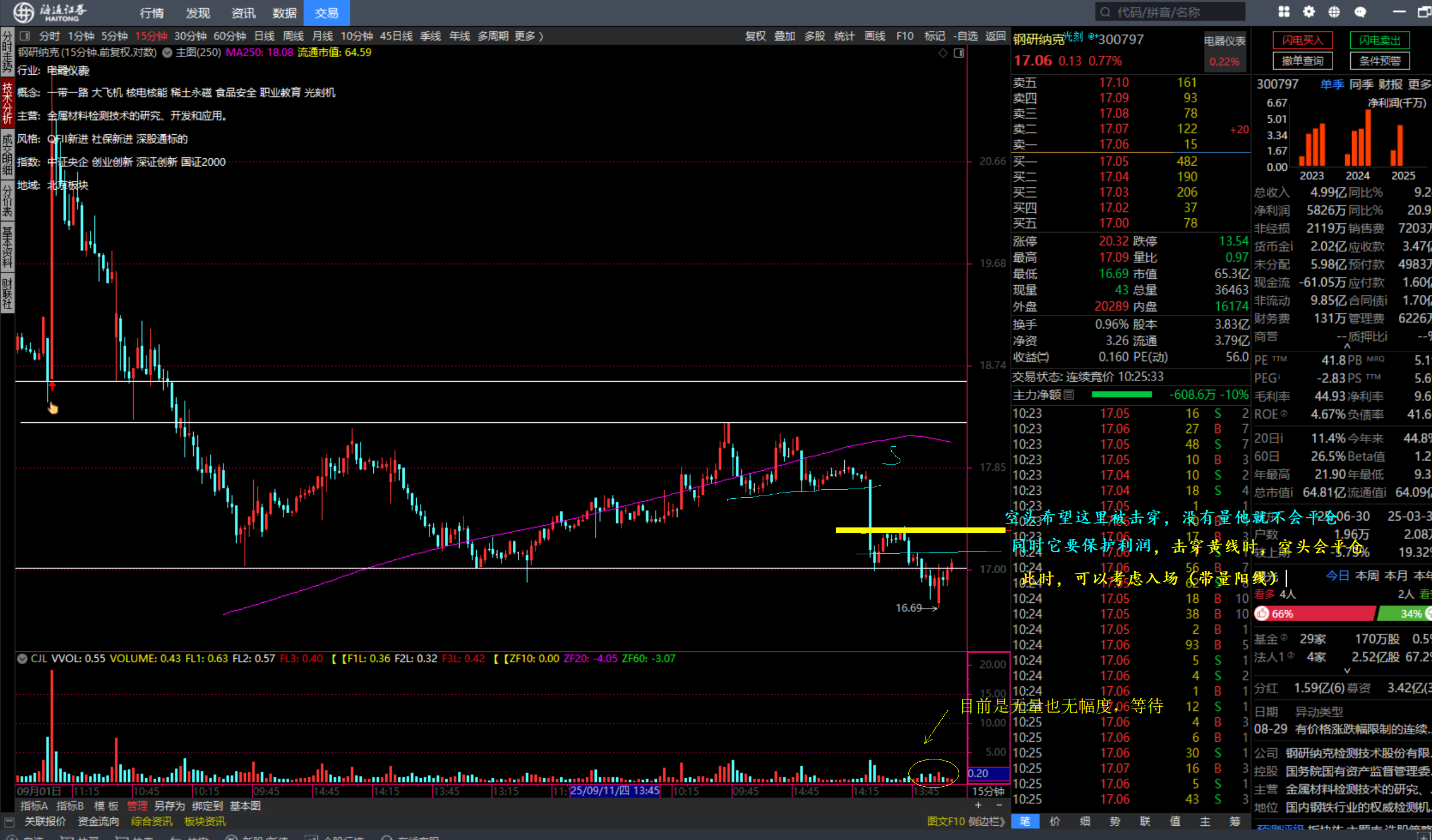
Task: Open 交易 top menu tab
Action: 326,13
